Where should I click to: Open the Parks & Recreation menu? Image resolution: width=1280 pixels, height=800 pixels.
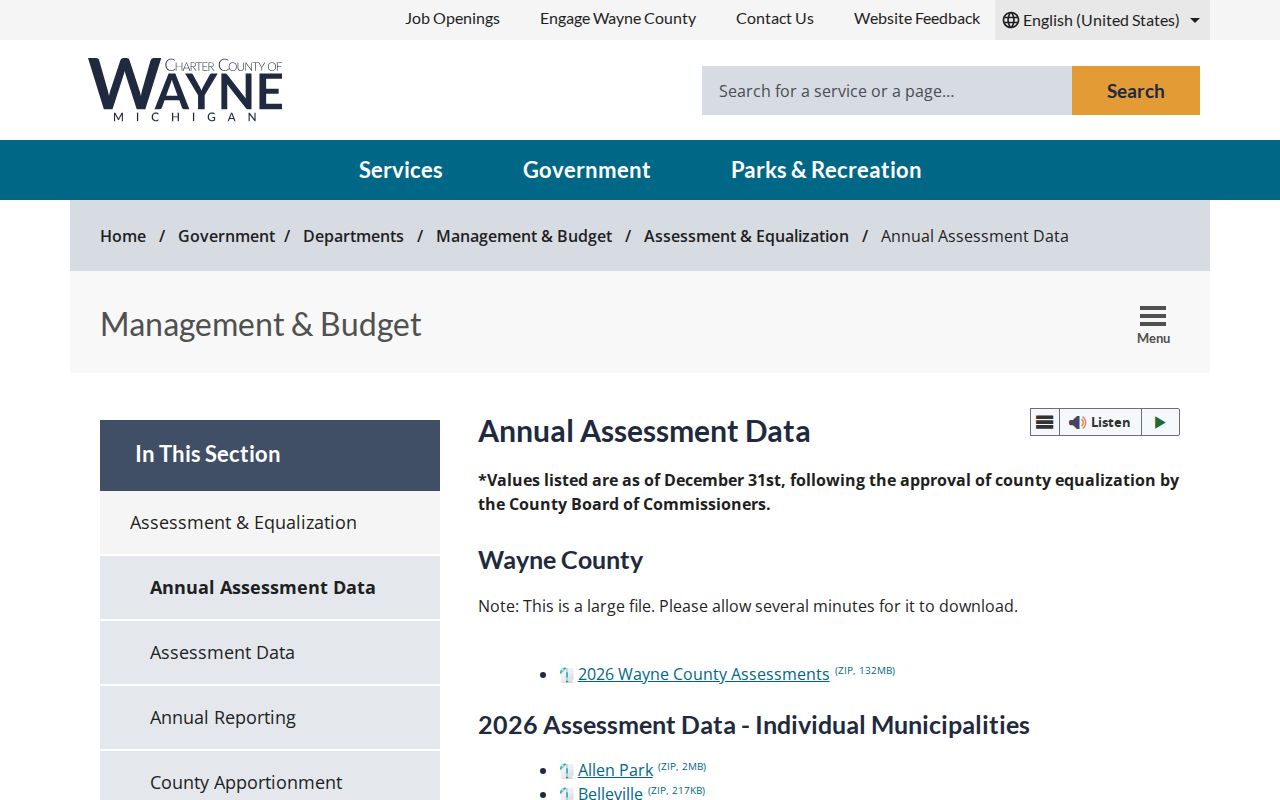826,170
